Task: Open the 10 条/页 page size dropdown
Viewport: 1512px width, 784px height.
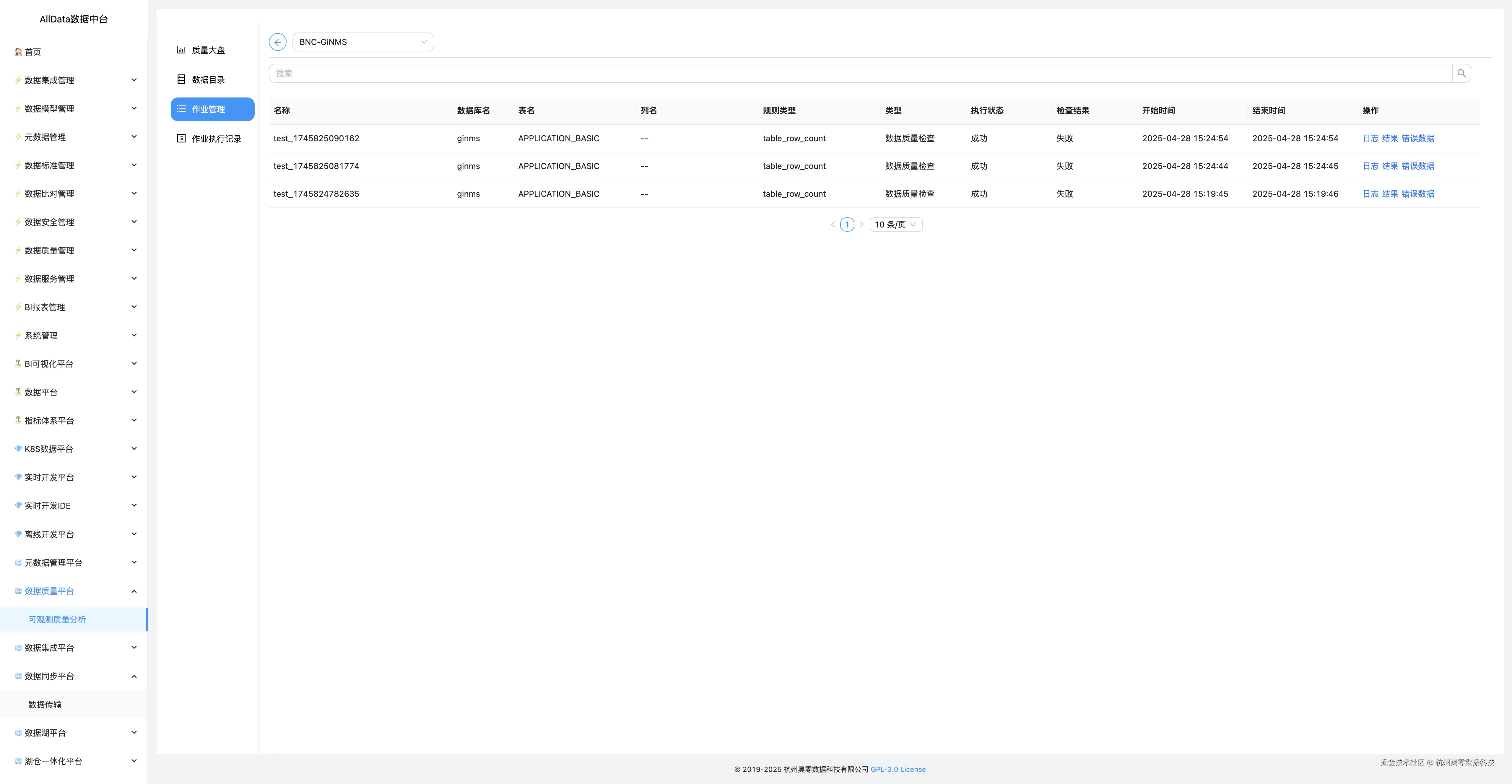Action: click(x=896, y=224)
